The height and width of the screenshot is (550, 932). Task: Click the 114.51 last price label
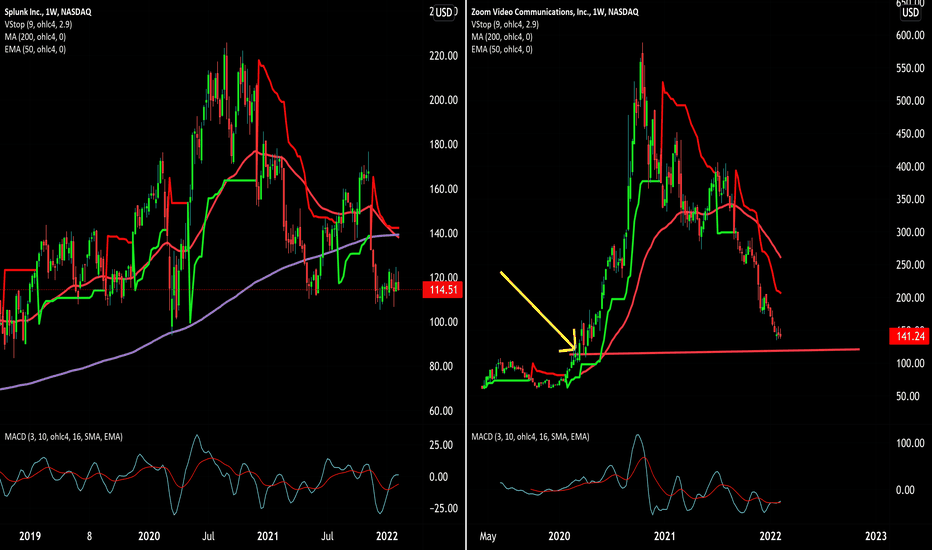(442, 290)
